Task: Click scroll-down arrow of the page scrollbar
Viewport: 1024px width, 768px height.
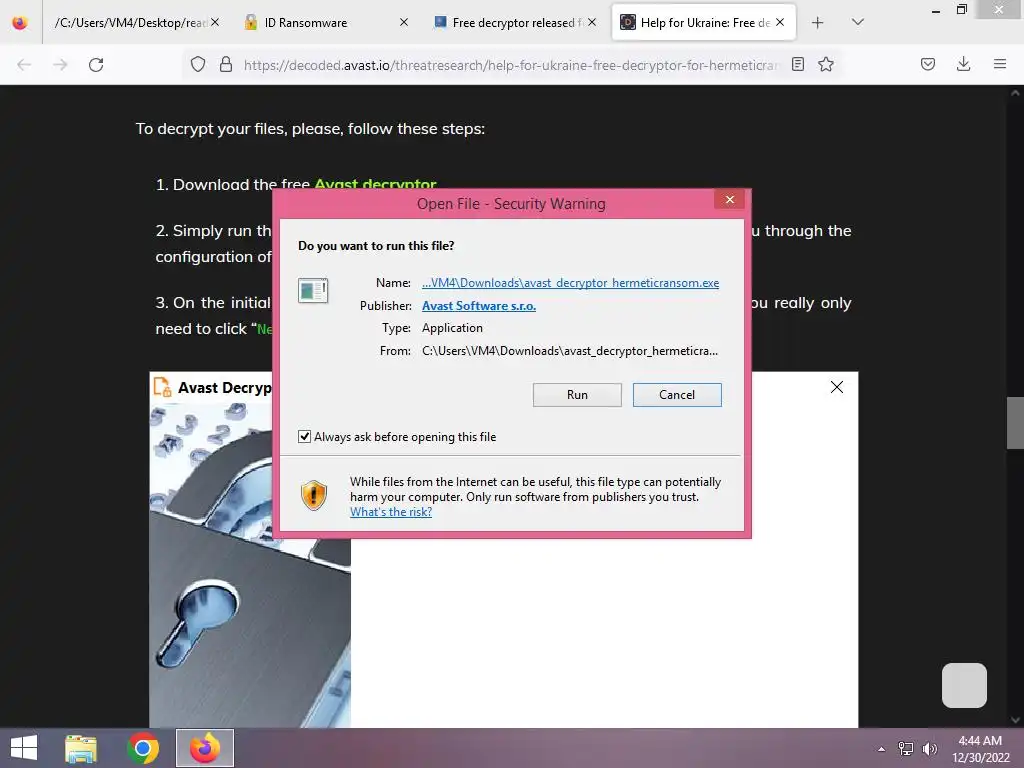Action: pos(1015,720)
